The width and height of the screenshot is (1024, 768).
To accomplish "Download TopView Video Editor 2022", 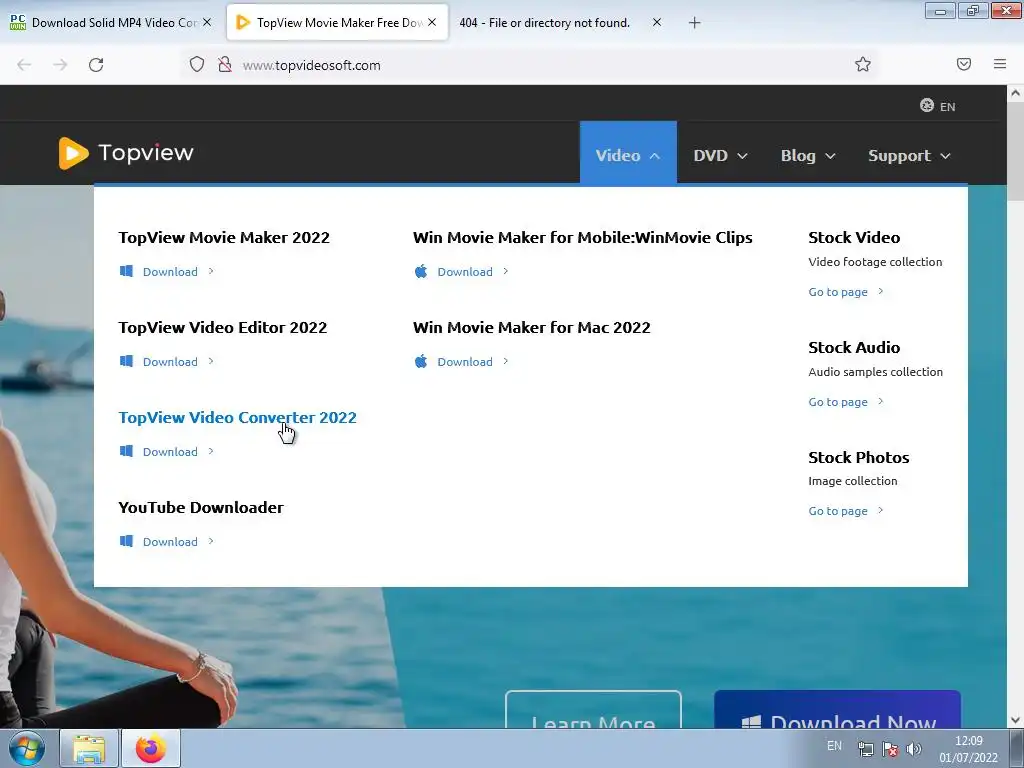I will point(170,362).
